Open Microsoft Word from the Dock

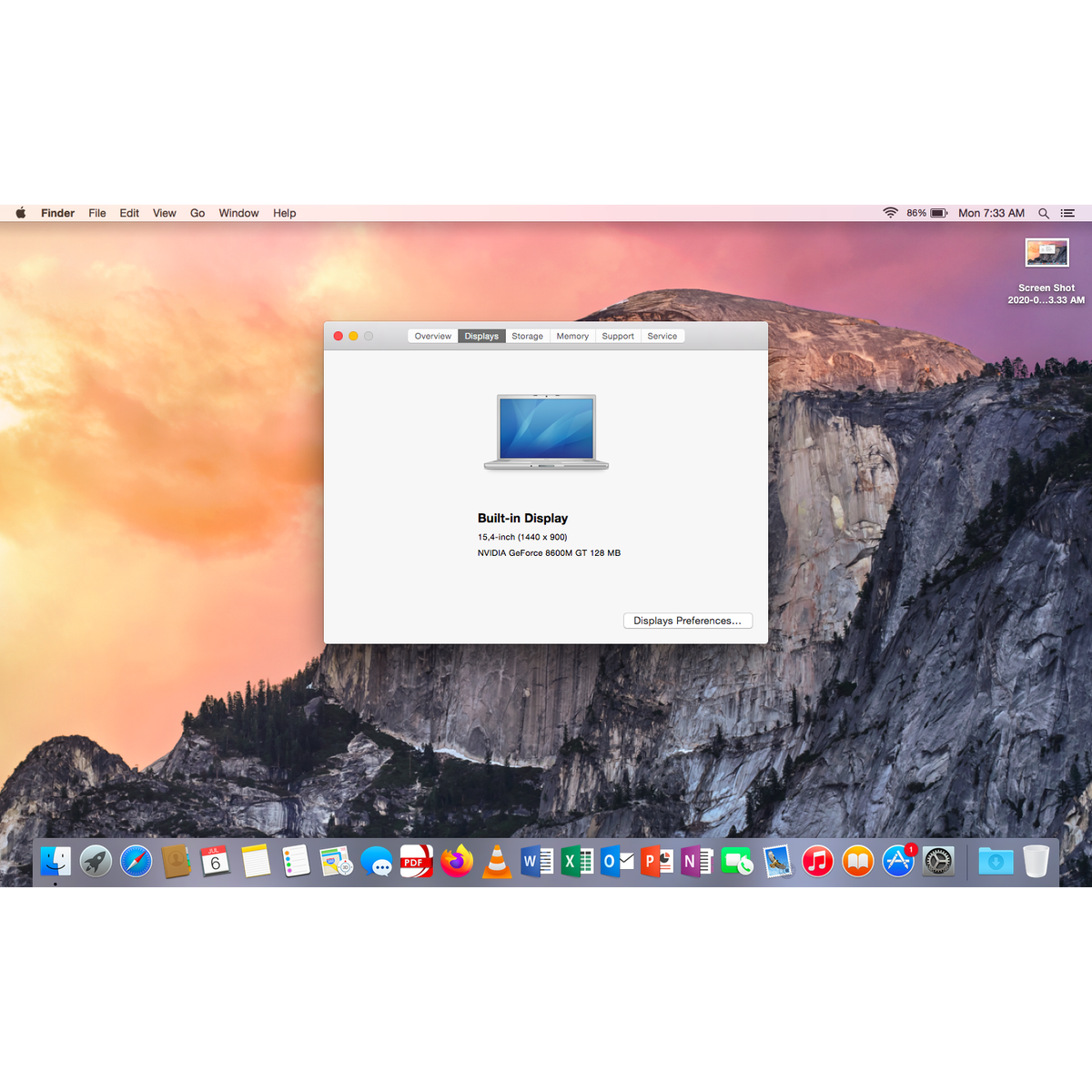(x=536, y=860)
